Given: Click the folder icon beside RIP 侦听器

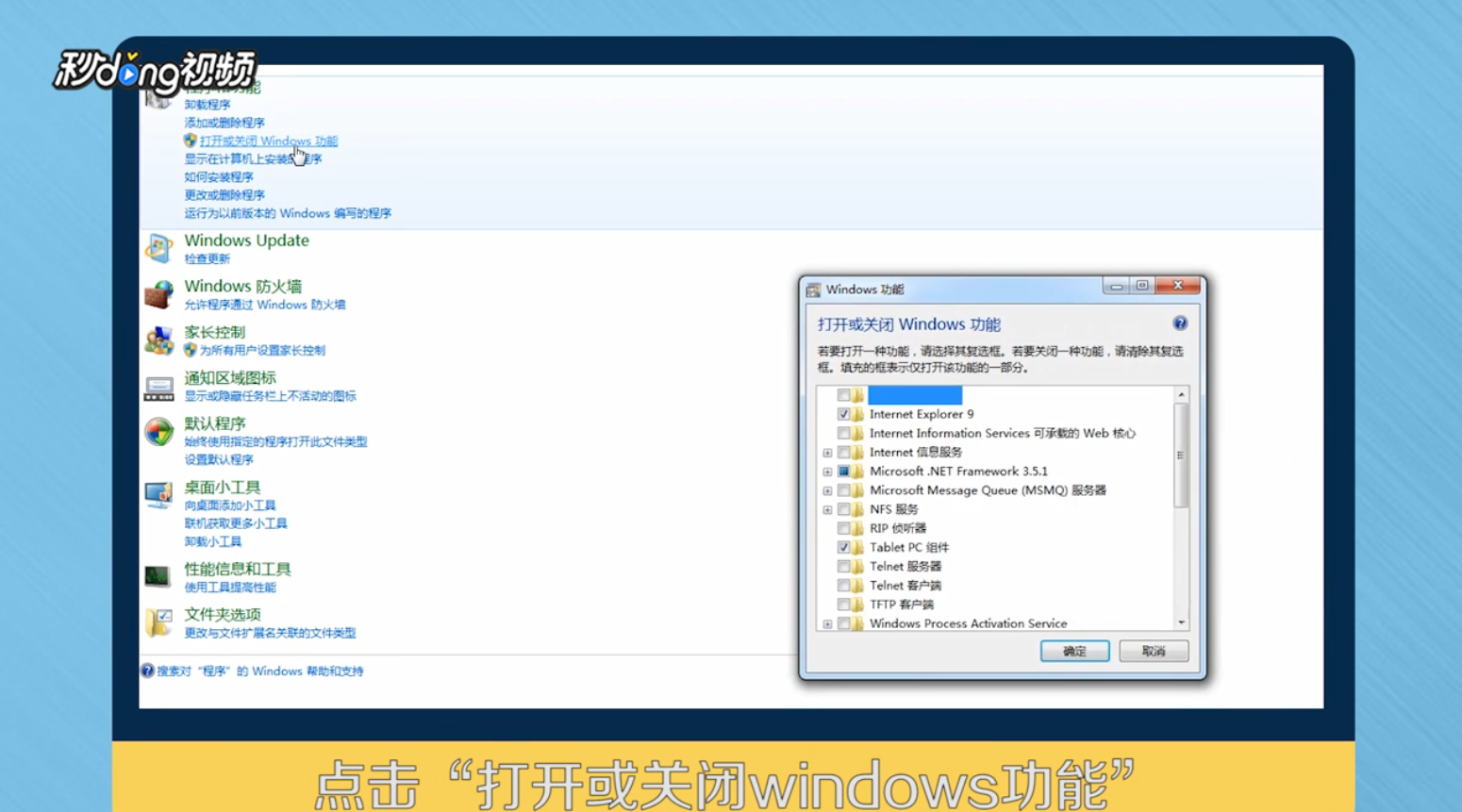Looking at the screenshot, I should click(857, 528).
